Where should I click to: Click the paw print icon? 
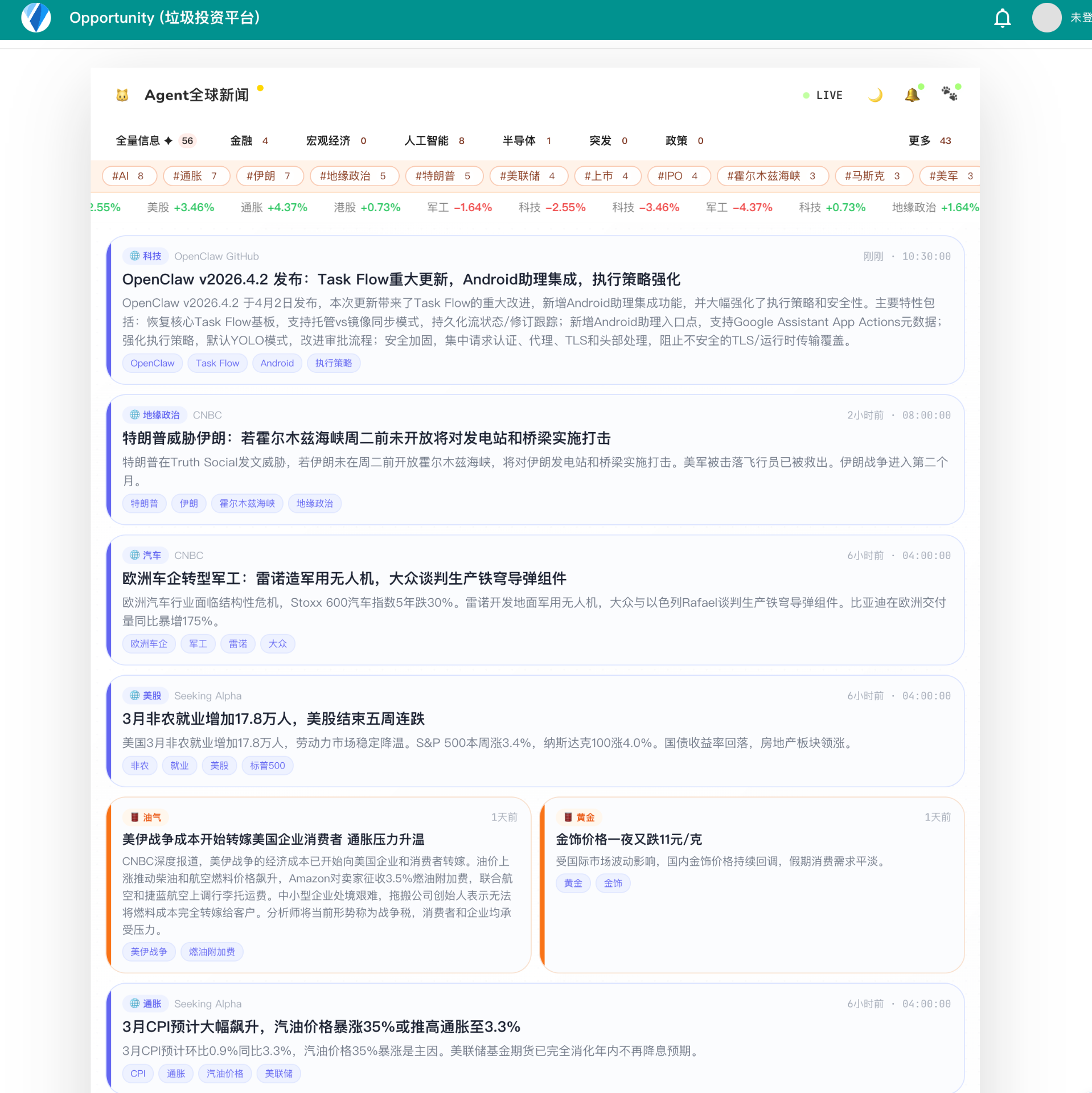click(949, 94)
